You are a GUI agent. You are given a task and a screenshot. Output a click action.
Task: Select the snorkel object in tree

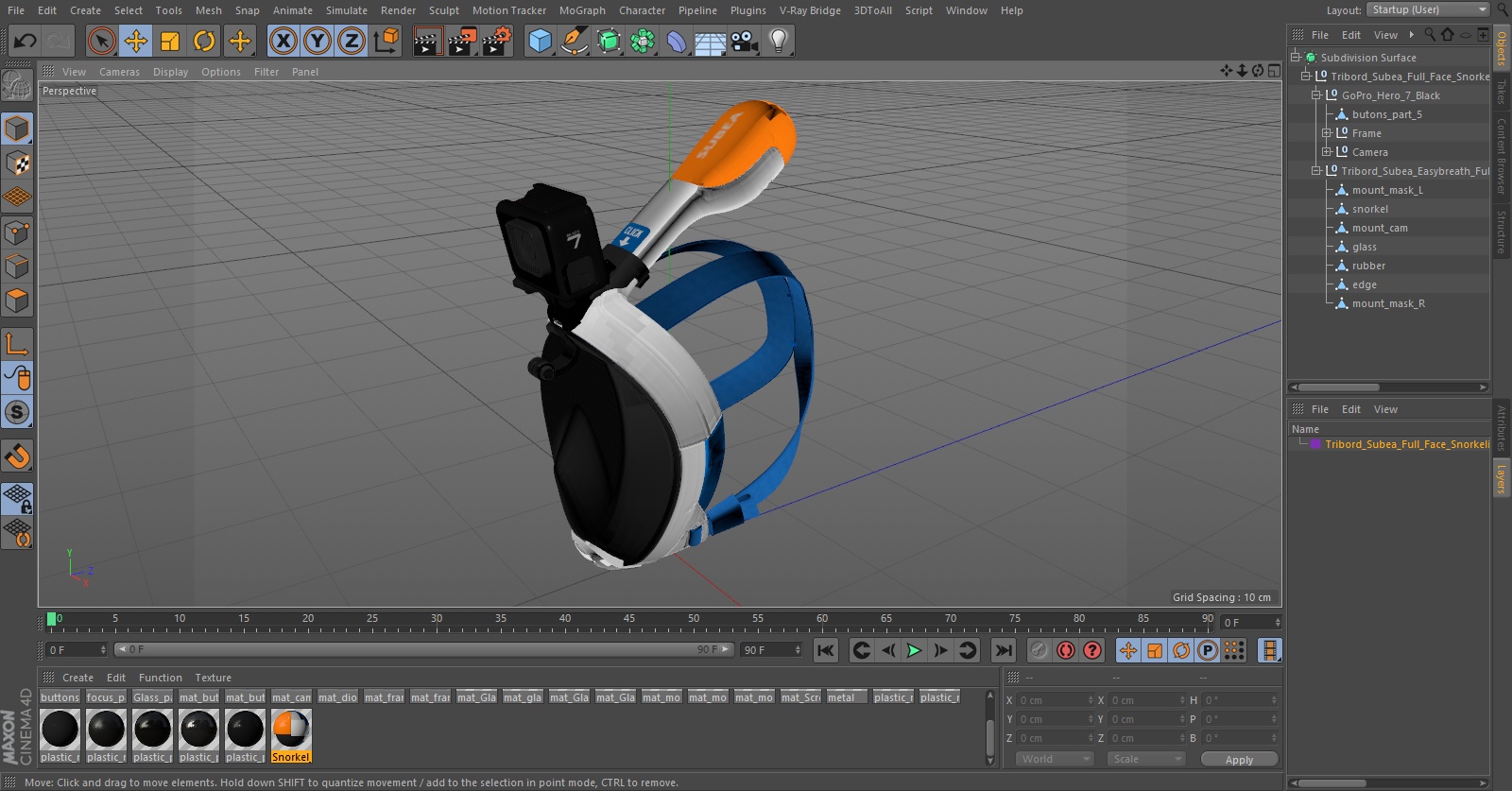1369,209
